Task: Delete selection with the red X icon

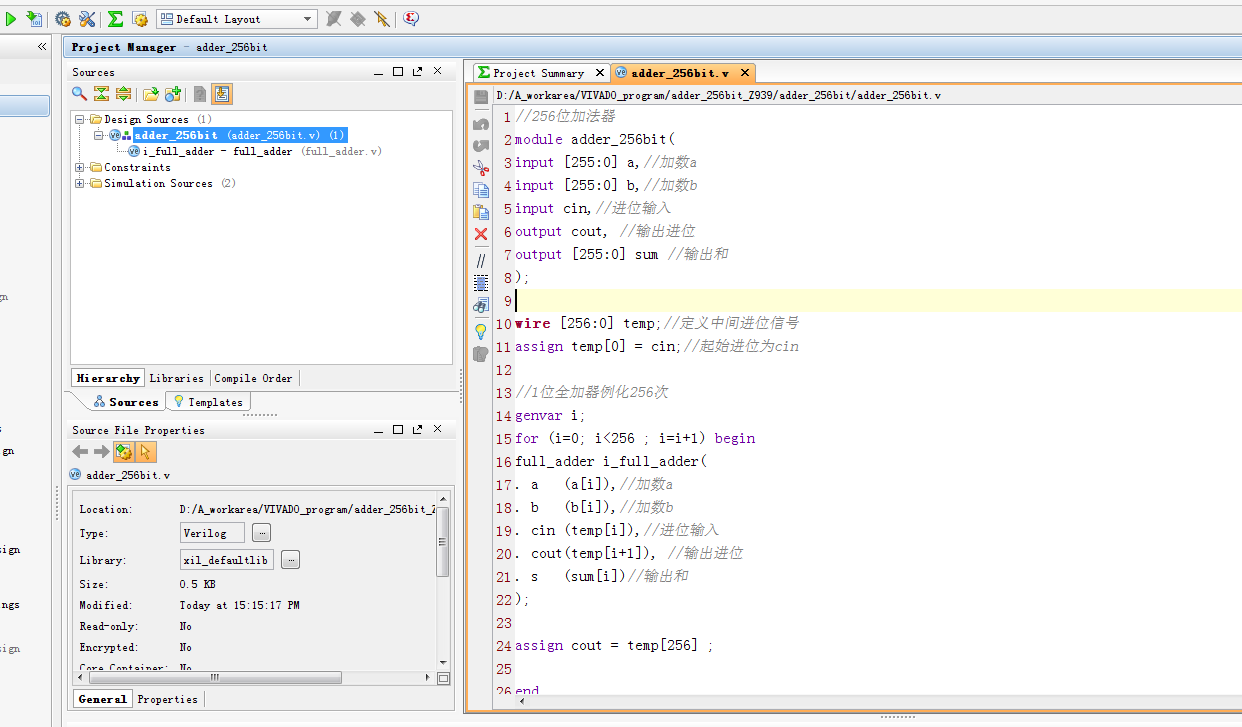Action: click(x=481, y=234)
